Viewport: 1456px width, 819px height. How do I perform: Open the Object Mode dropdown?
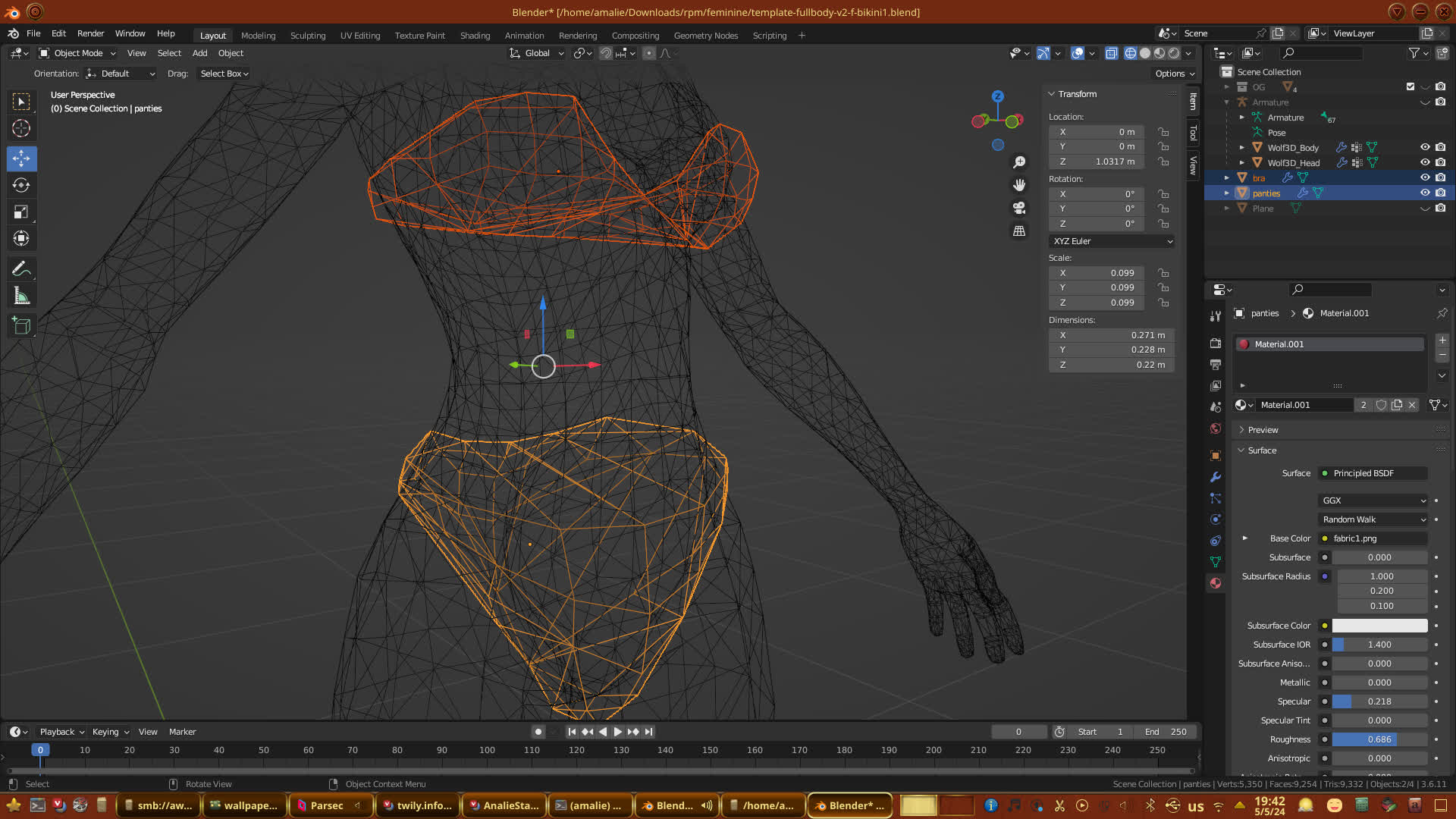[x=77, y=53]
